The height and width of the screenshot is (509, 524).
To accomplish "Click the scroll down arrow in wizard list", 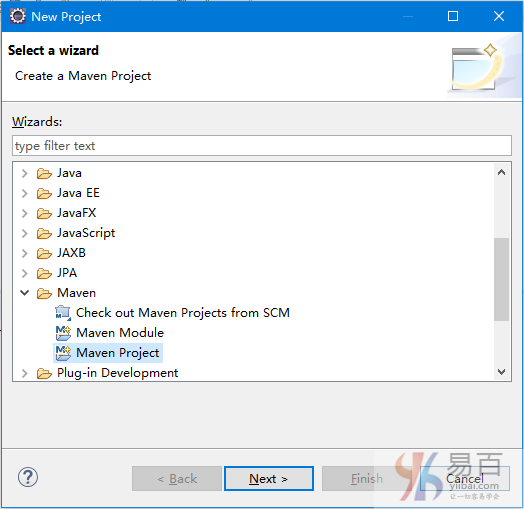I will (501, 372).
